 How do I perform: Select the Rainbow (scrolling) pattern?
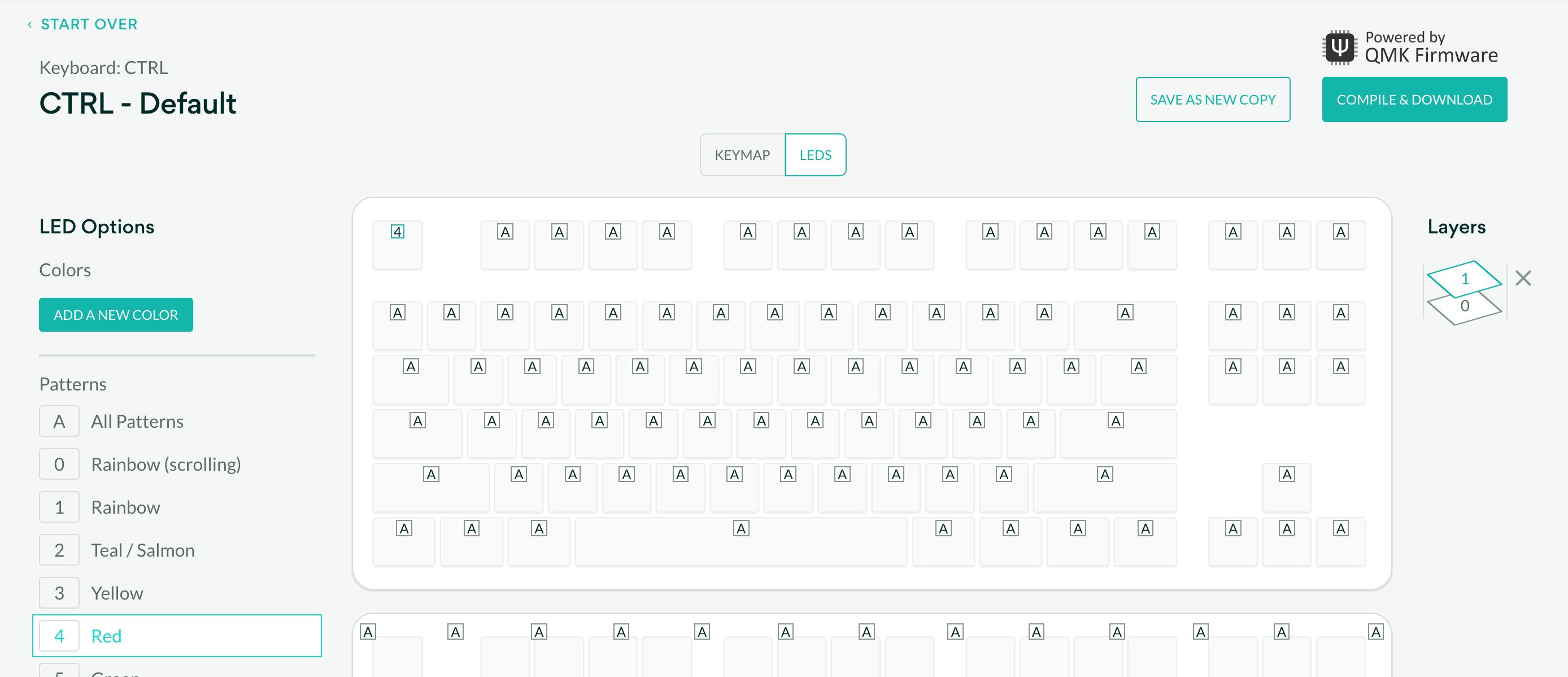pos(165,464)
